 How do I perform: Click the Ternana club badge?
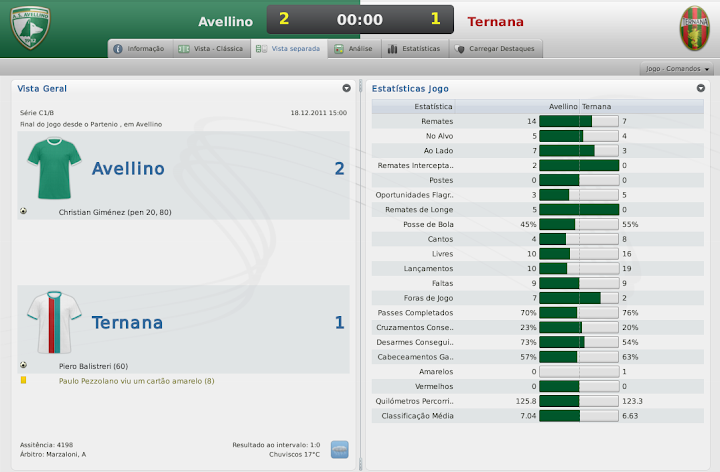[x=694, y=28]
